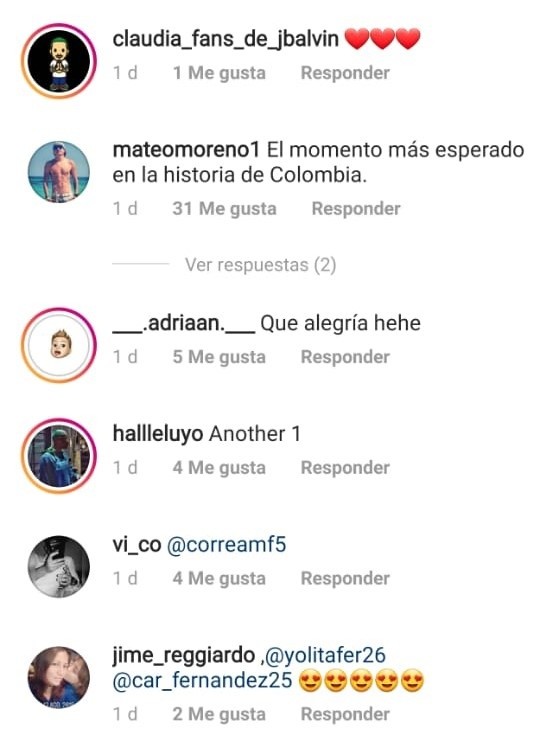559x734 pixels.
Task: Tap mateomoreno1's profile avatar
Action: (x=59, y=172)
